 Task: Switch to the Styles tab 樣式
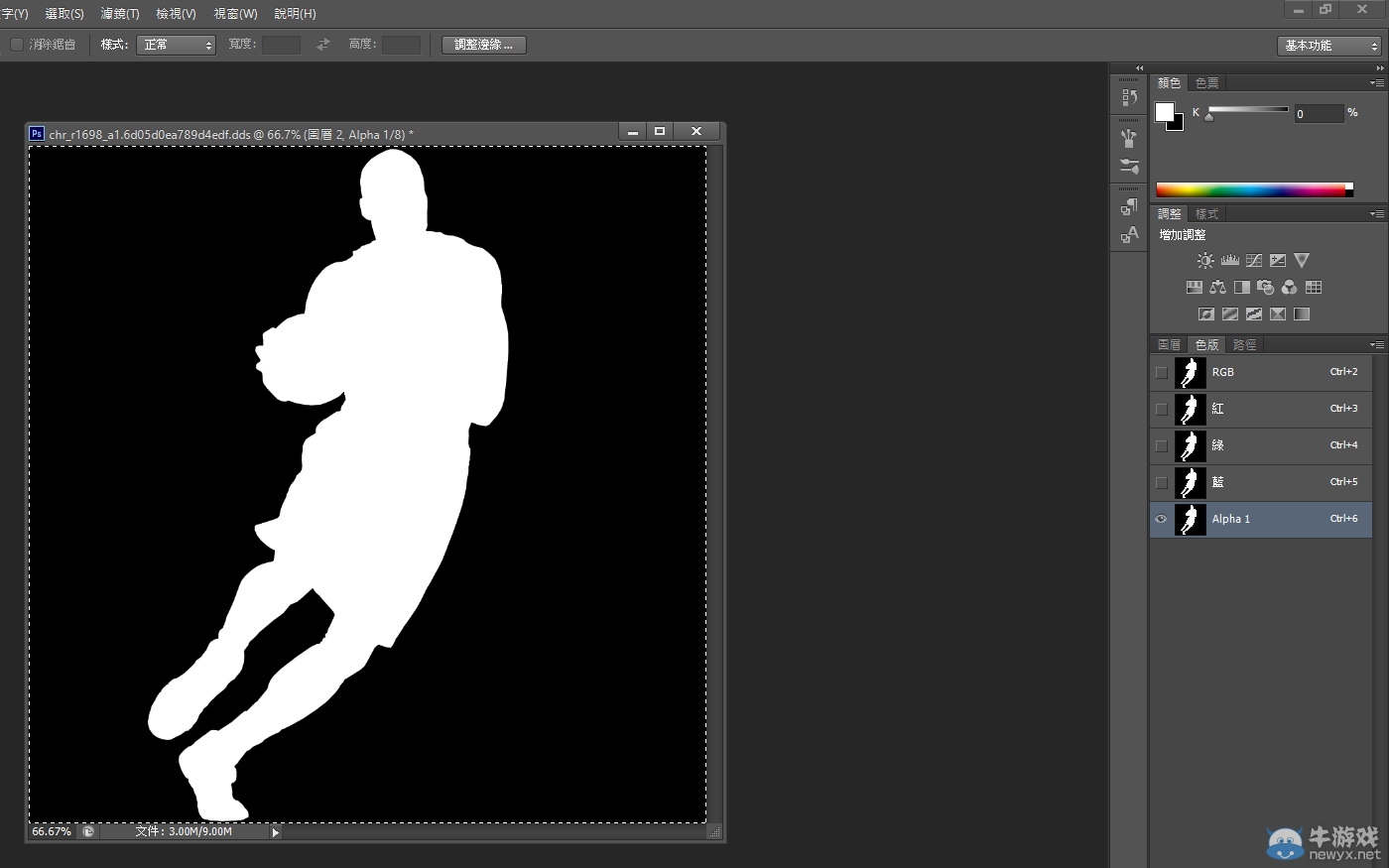(x=1207, y=214)
